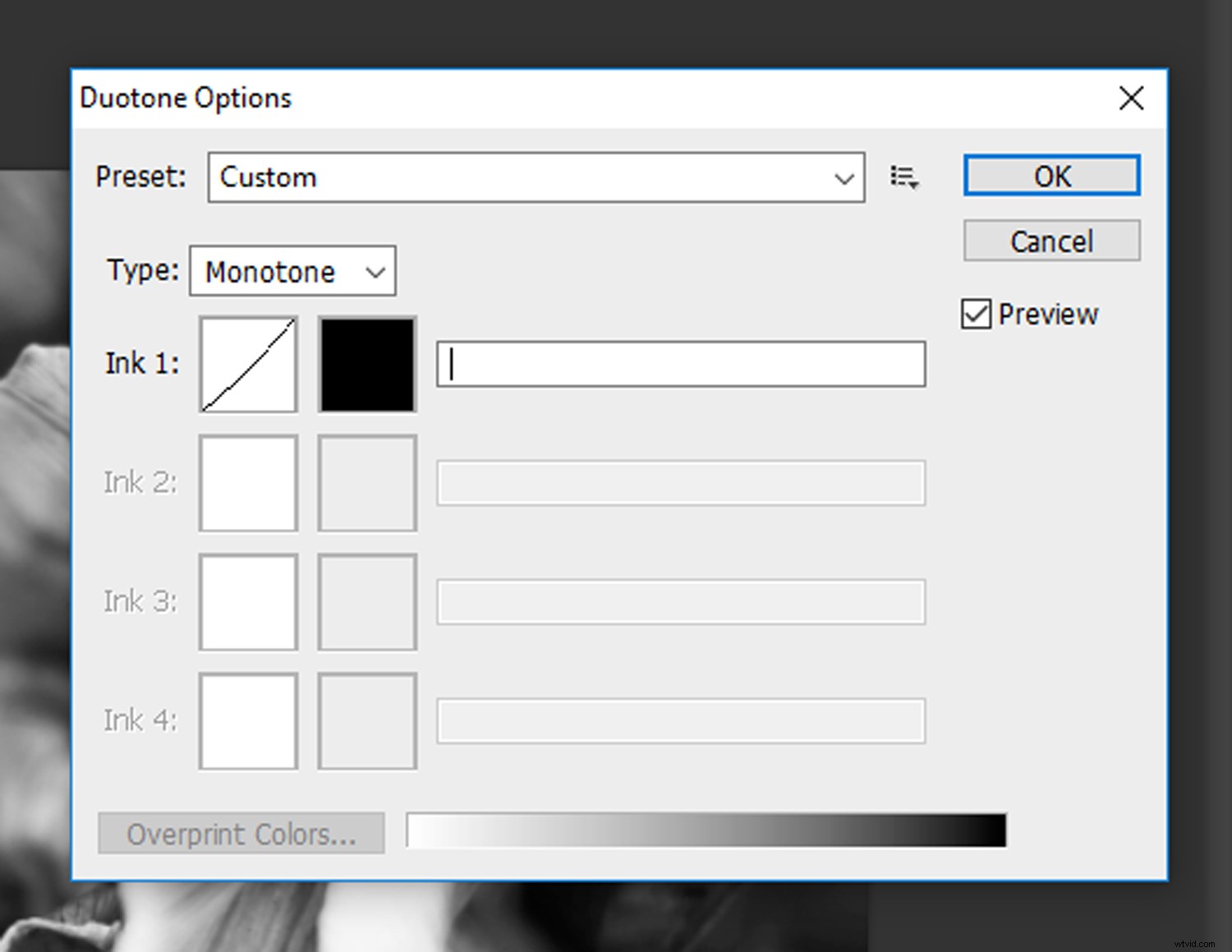Click the Cancel button
1232x952 pixels.
pos(1051,241)
